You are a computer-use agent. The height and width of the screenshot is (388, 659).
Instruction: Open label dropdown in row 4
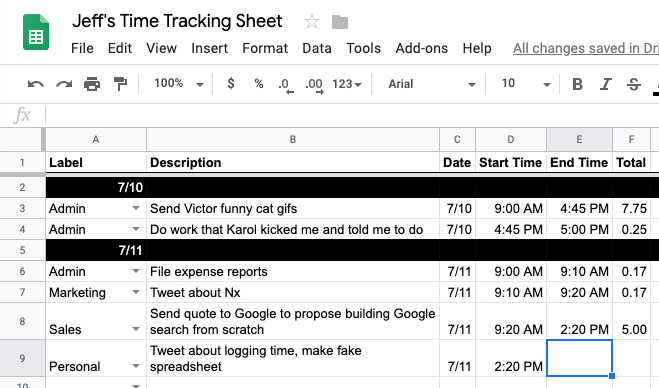pyautogui.click(x=136, y=229)
